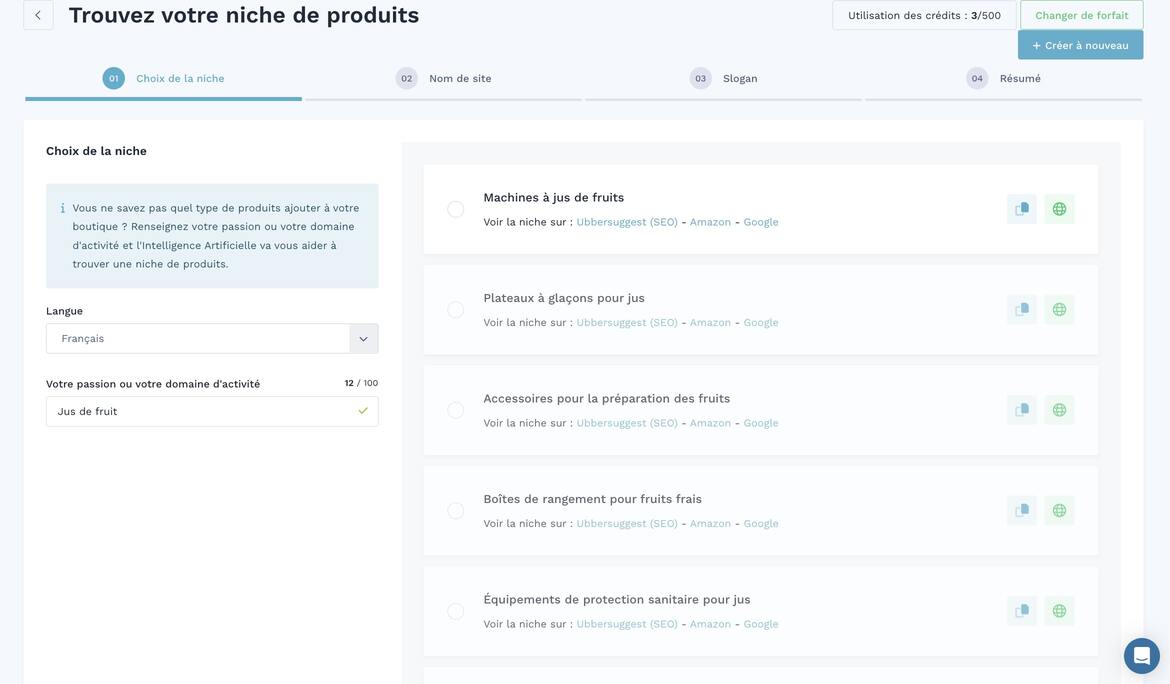The height and width of the screenshot is (684, 1170).
Task: Open Amazon link for 'Machines à jus de fruits'
Action: point(710,222)
